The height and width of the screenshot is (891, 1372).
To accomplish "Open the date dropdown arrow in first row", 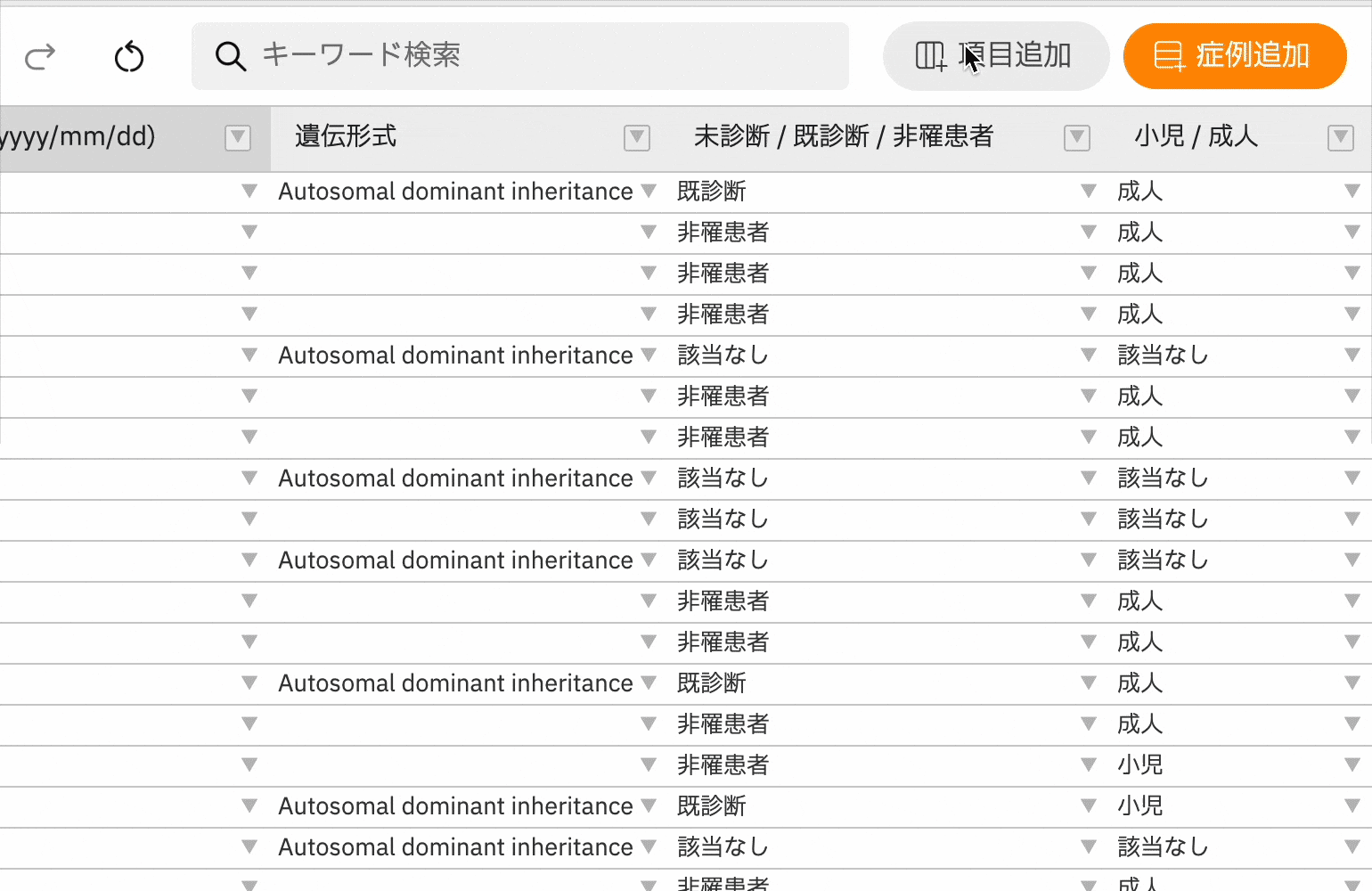I will click(x=249, y=191).
